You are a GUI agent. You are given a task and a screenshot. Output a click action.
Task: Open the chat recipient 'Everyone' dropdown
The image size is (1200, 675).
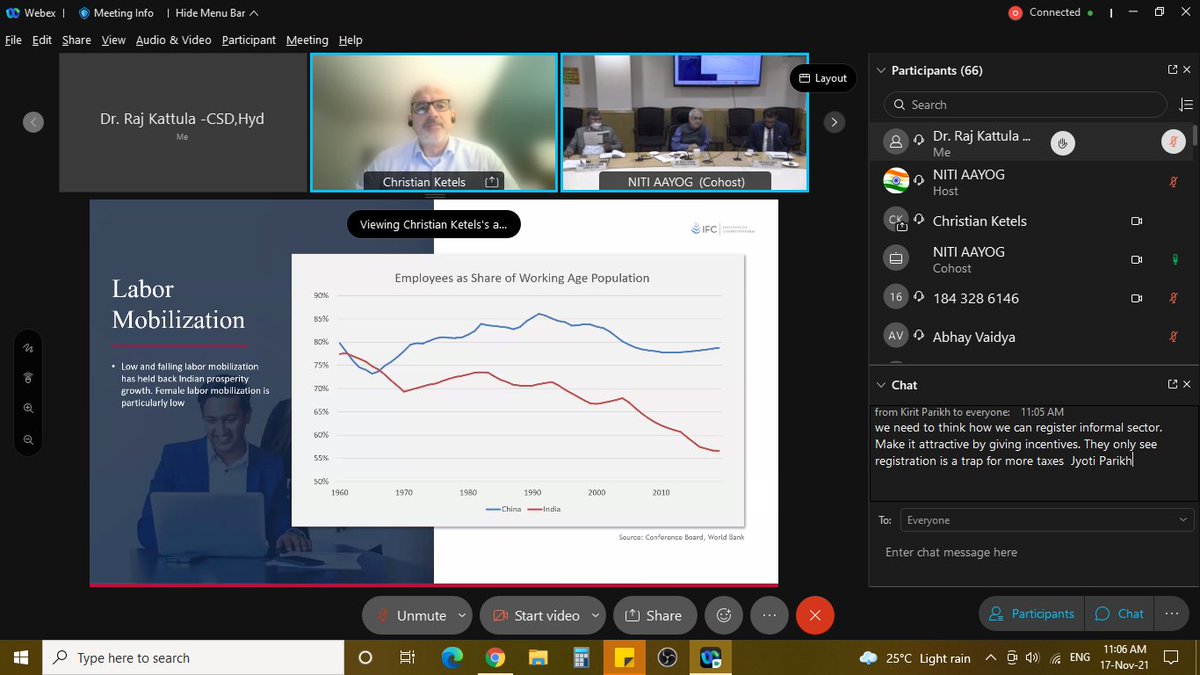(1047, 520)
